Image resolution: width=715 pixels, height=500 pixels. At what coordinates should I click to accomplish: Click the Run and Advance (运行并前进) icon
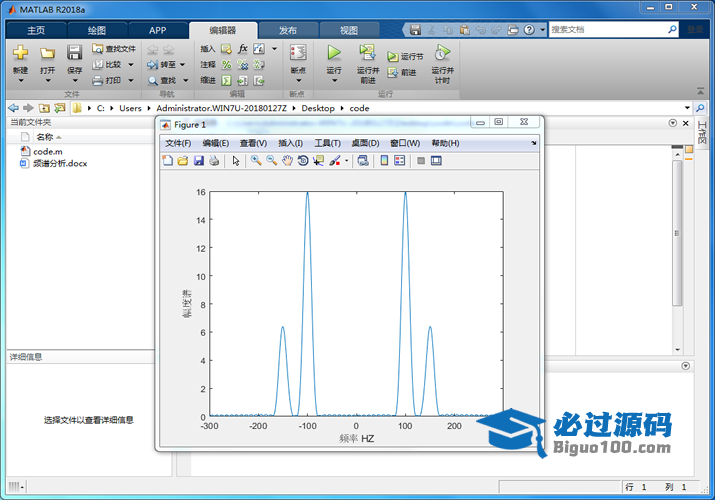pyautogui.click(x=368, y=52)
